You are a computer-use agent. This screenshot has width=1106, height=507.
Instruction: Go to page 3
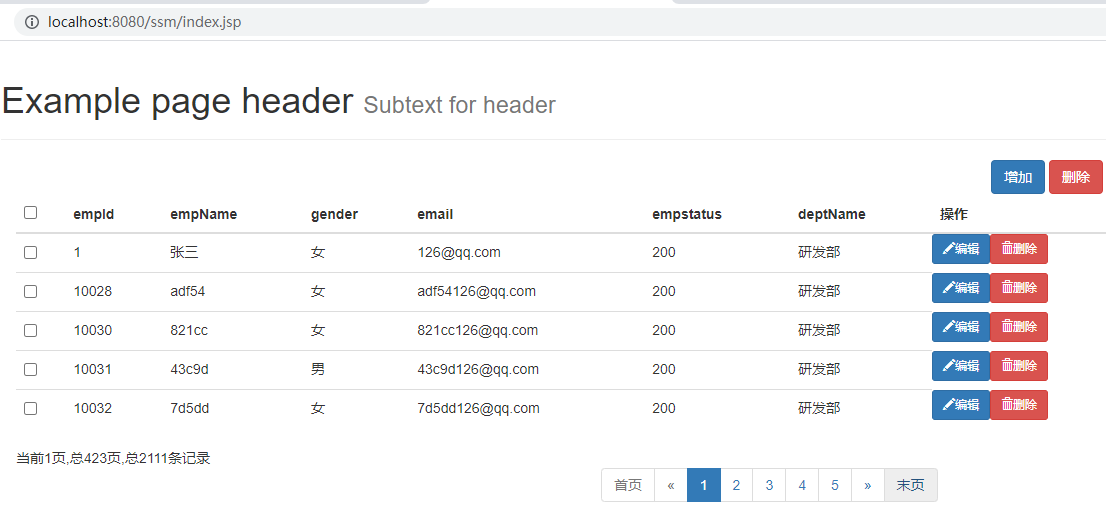(x=769, y=485)
